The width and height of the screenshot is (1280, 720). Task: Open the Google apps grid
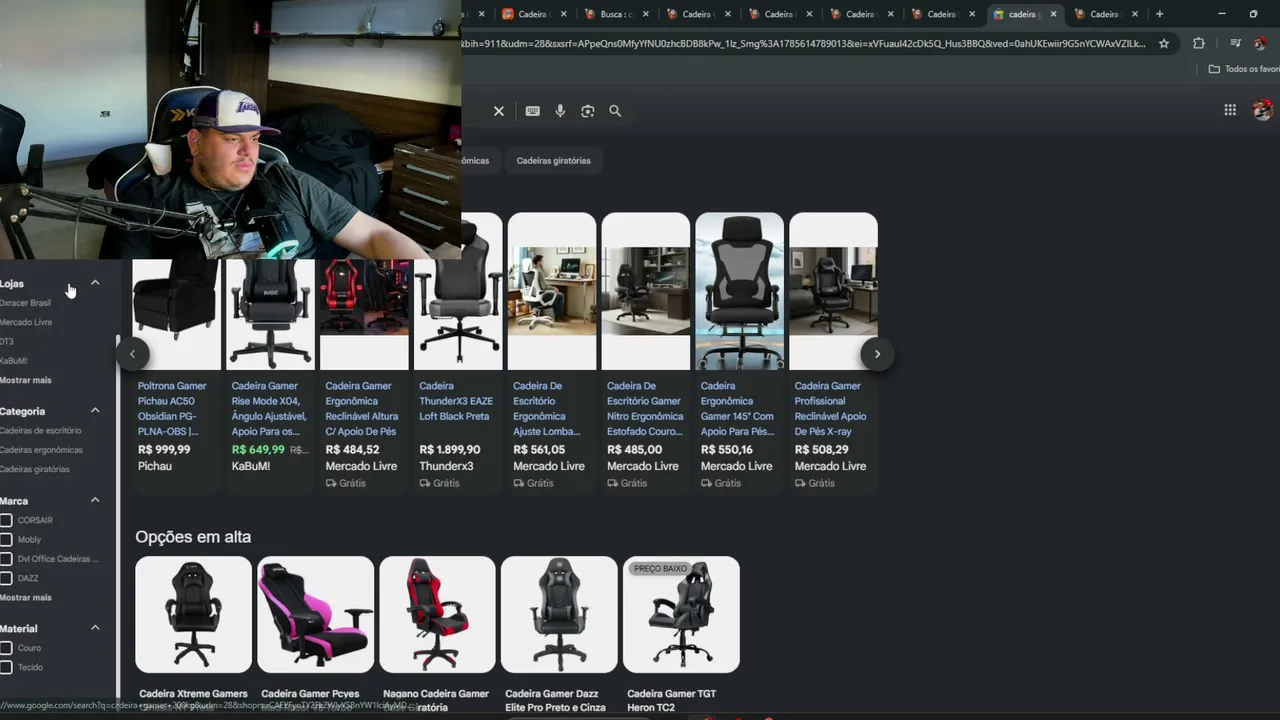pos(1230,110)
